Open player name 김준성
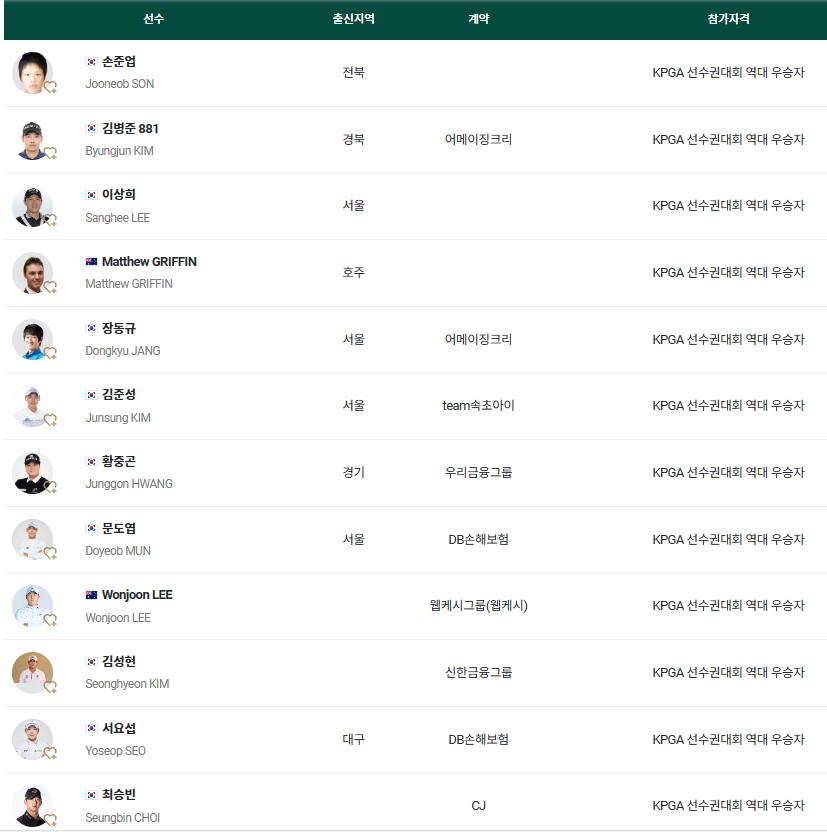This screenshot has height=832, width=827. pyautogui.click(x=119, y=395)
